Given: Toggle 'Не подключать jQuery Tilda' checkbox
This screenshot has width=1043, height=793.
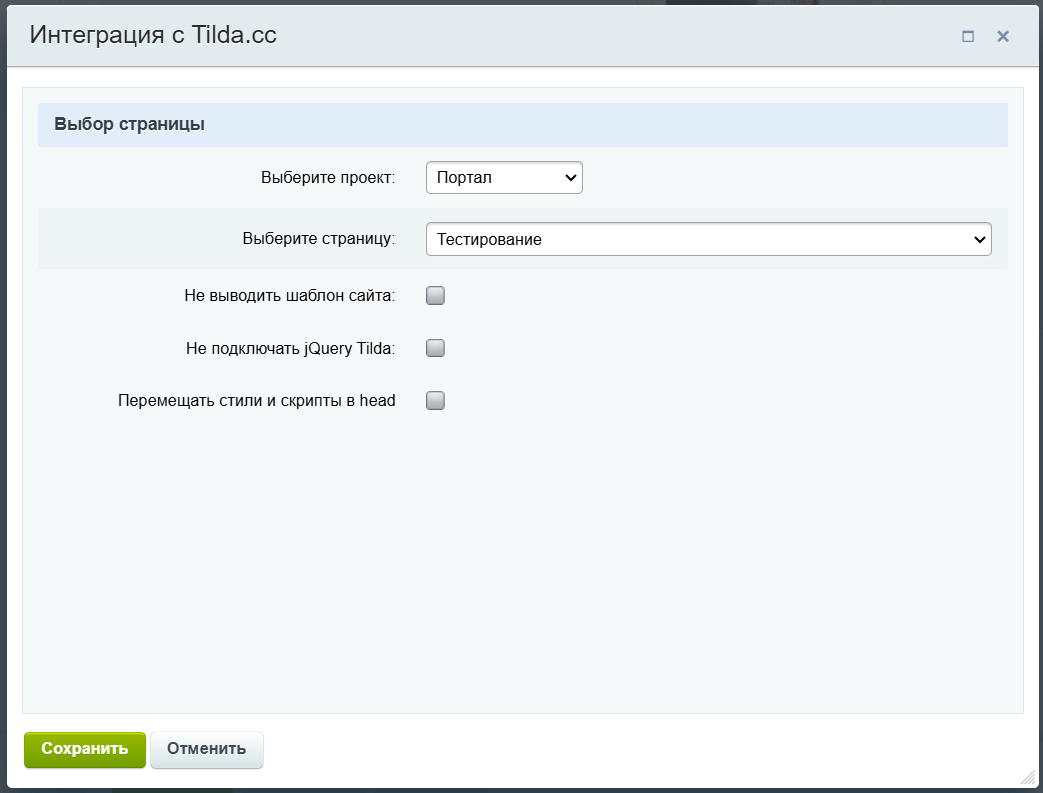Looking at the screenshot, I should [x=435, y=348].
